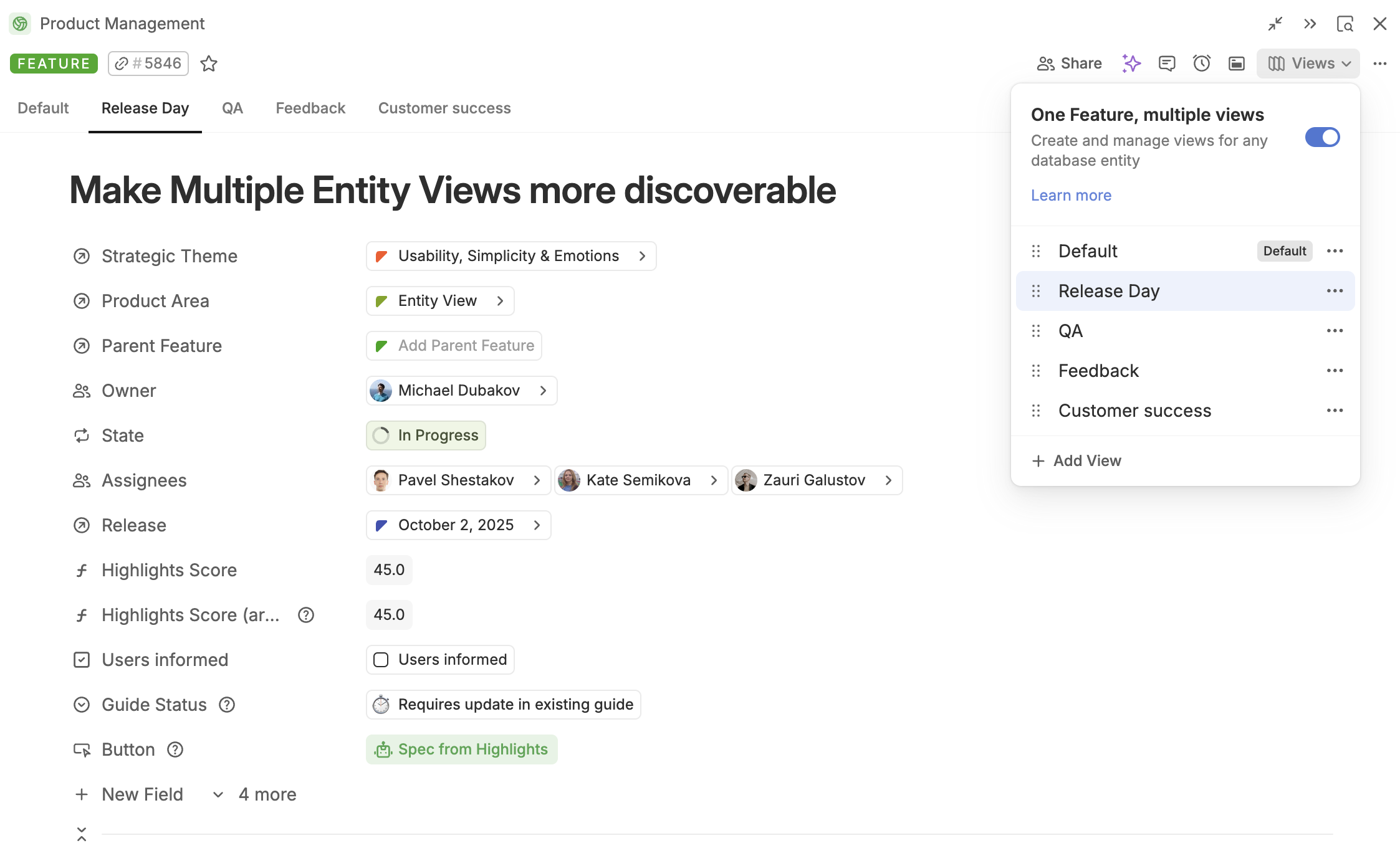The height and width of the screenshot is (861, 1400).
Task: Star this feature as favorite
Action: pos(209,64)
